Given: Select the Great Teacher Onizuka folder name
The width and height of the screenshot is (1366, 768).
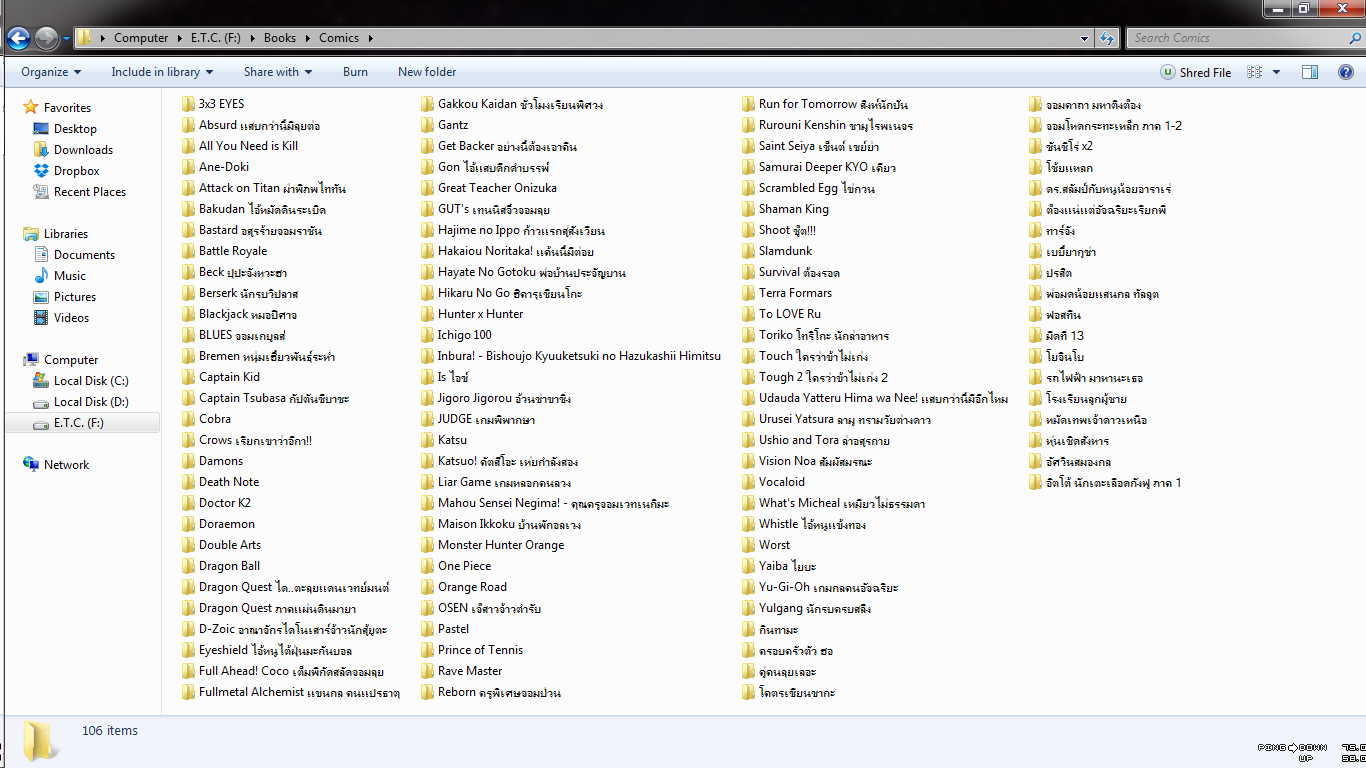Looking at the screenshot, I should pyautogui.click(x=497, y=188).
